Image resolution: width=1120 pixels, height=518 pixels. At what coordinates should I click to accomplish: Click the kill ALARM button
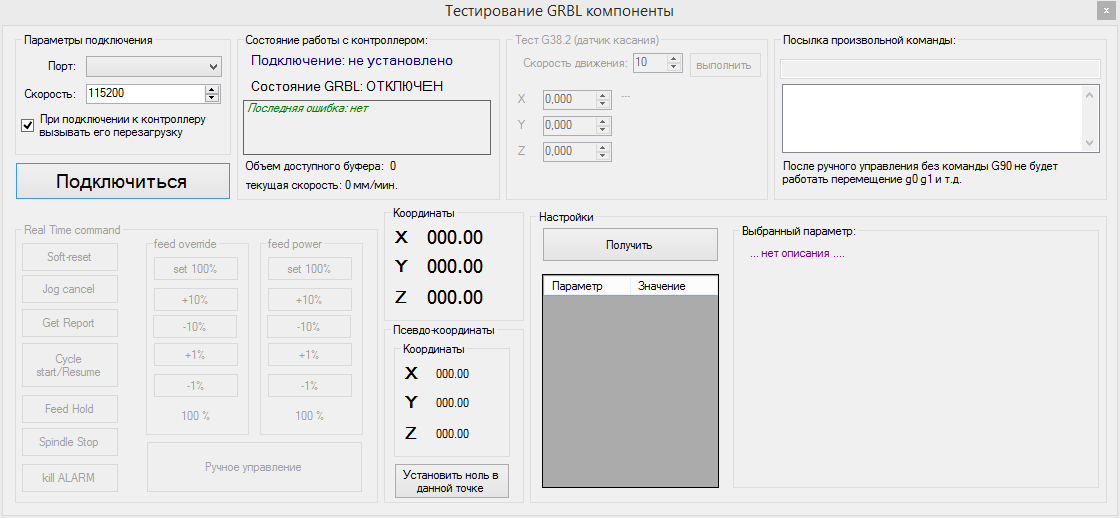[69, 477]
